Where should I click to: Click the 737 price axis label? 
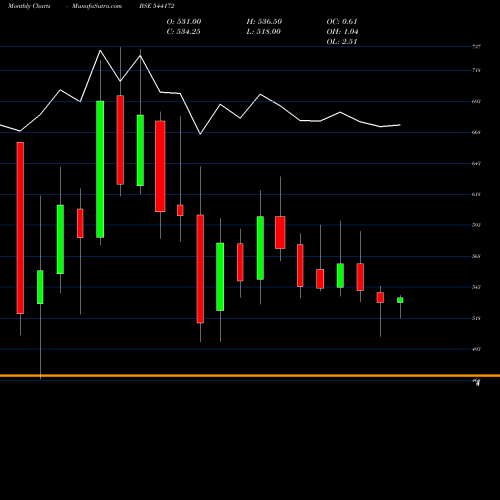476,47
